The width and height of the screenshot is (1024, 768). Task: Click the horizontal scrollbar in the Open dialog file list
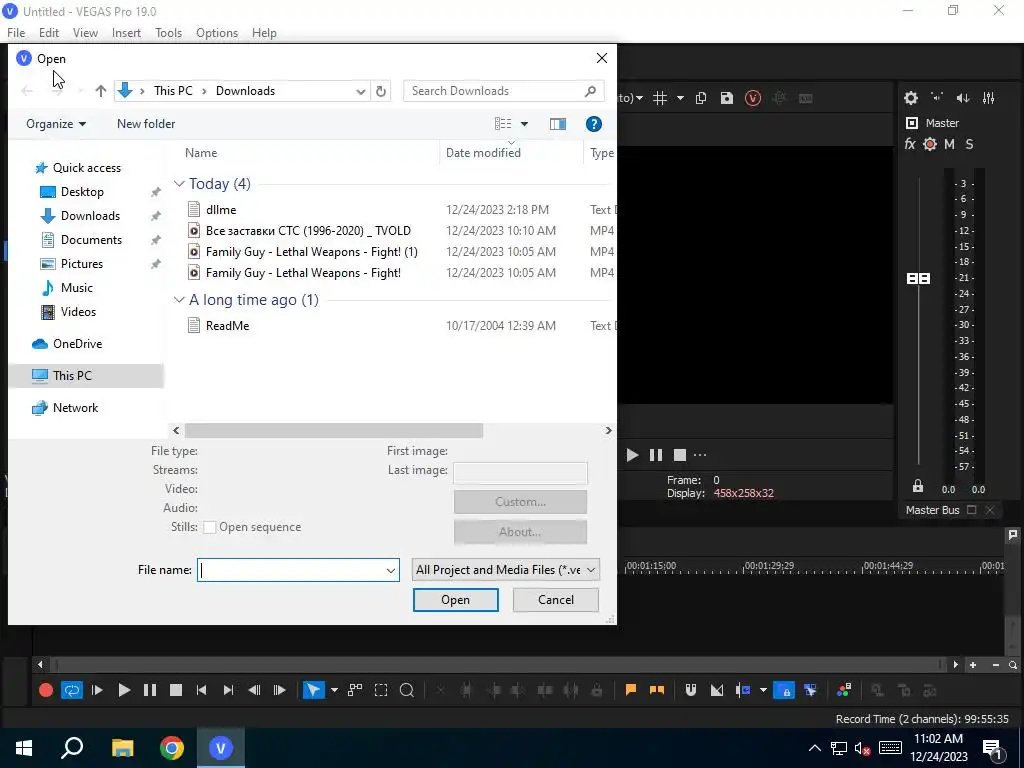(334, 430)
